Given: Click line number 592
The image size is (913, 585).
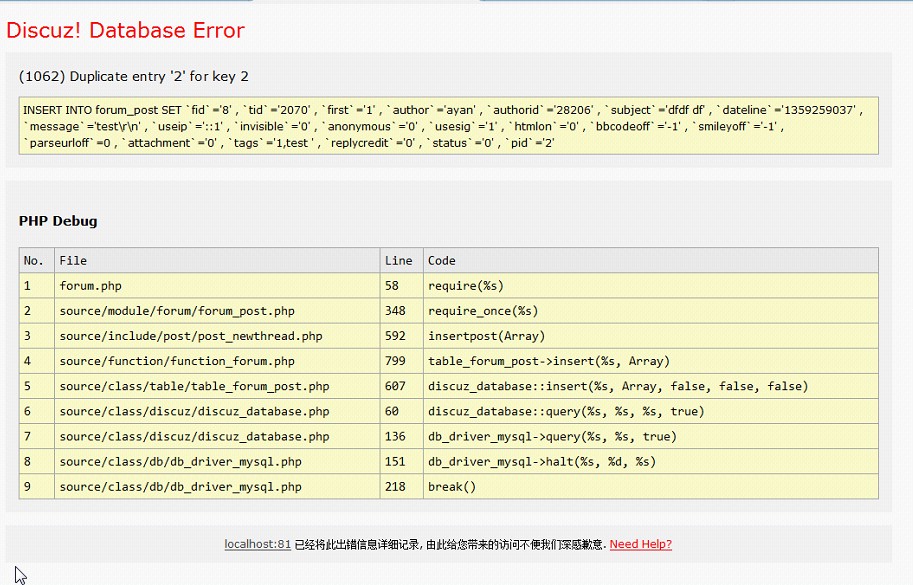Looking at the screenshot, I should click(x=402, y=336).
